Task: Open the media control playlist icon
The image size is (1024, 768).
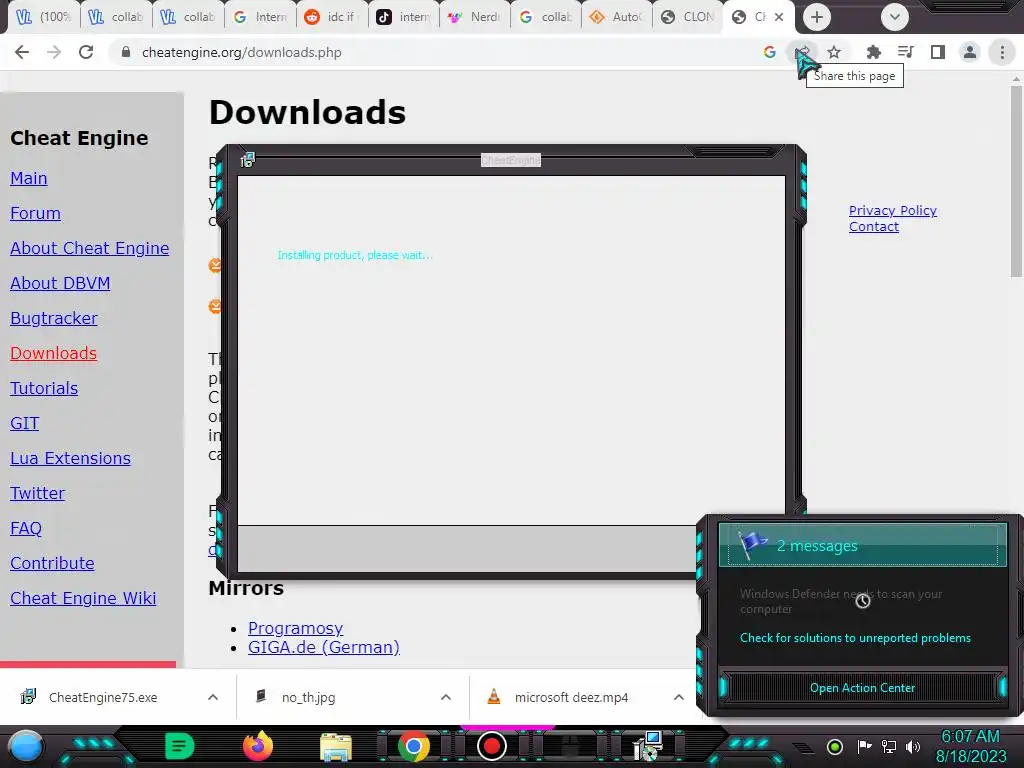Action: tap(905, 52)
